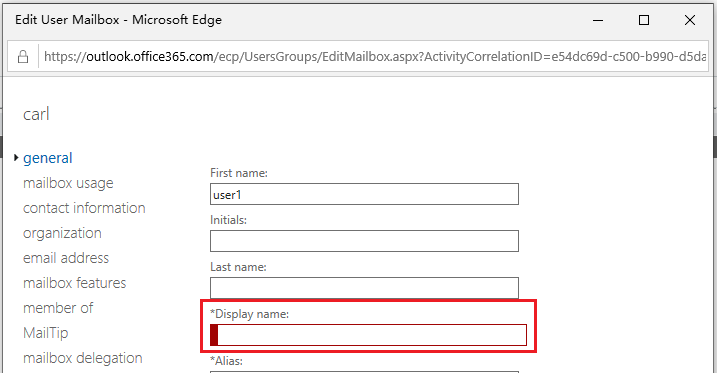Open the mailbox usage section
Screen dimensions: 717x373
click(68, 183)
